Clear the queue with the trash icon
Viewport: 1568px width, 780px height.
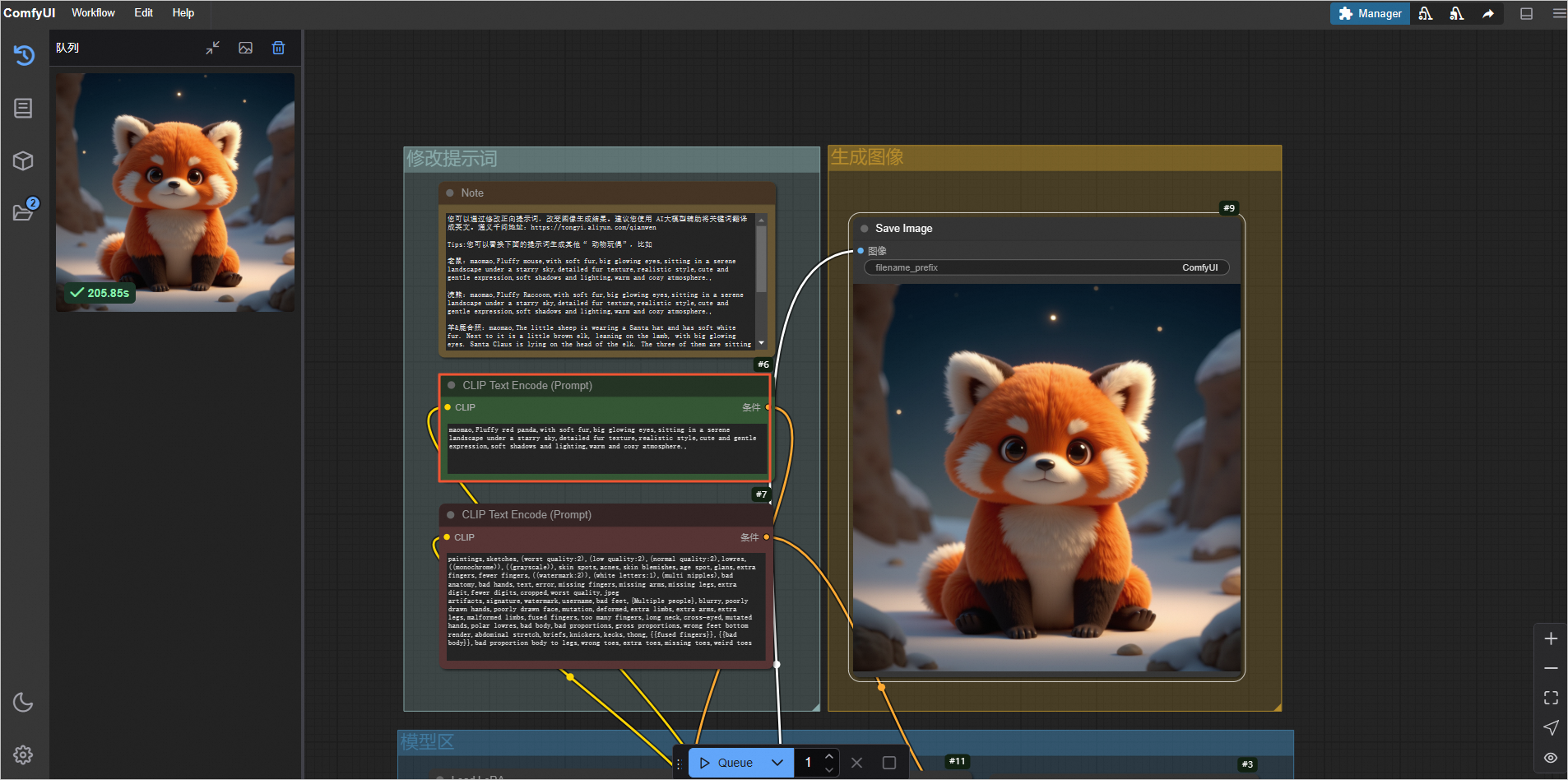coord(278,48)
